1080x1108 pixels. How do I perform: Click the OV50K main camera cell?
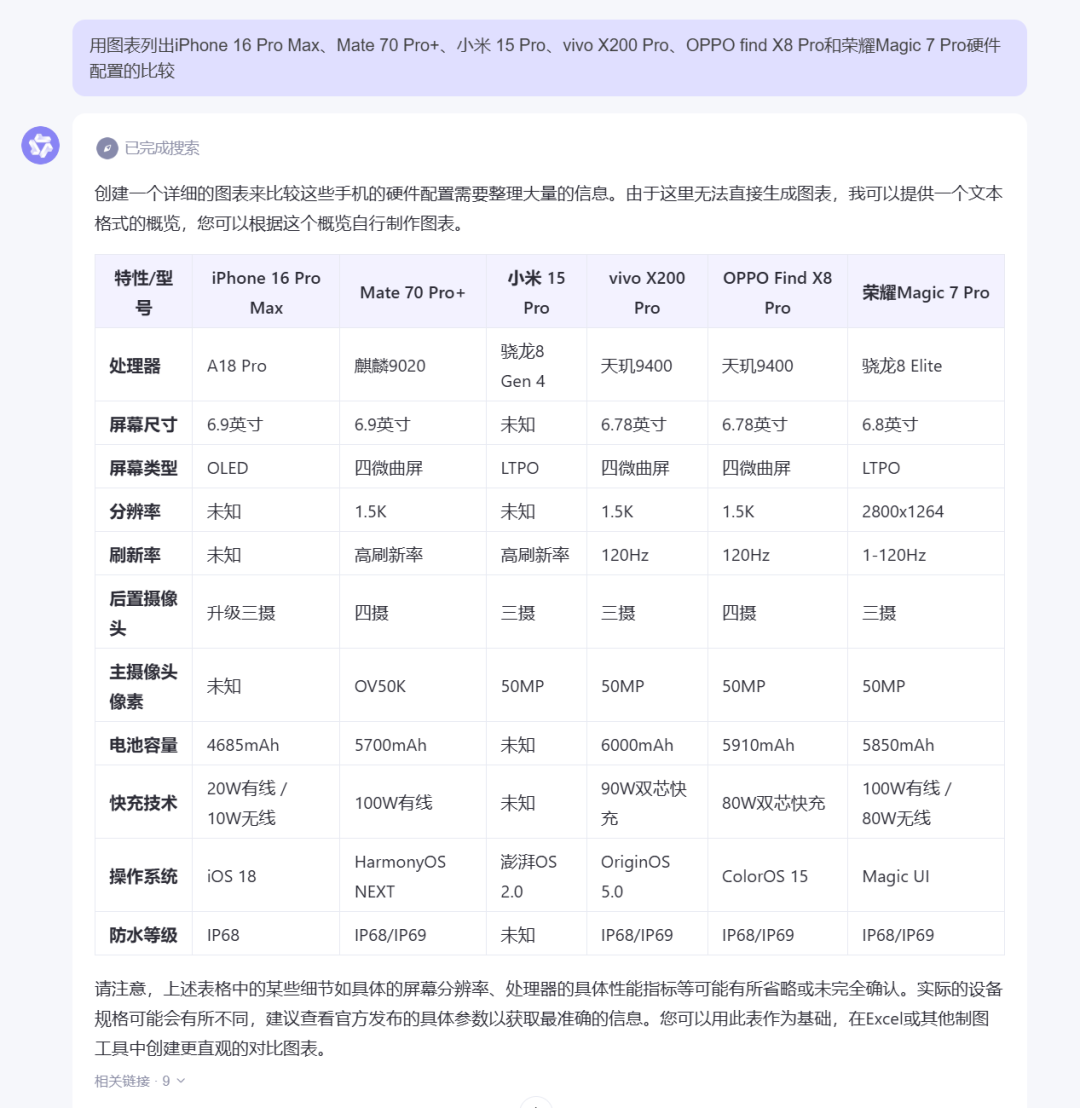pyautogui.click(x=413, y=686)
